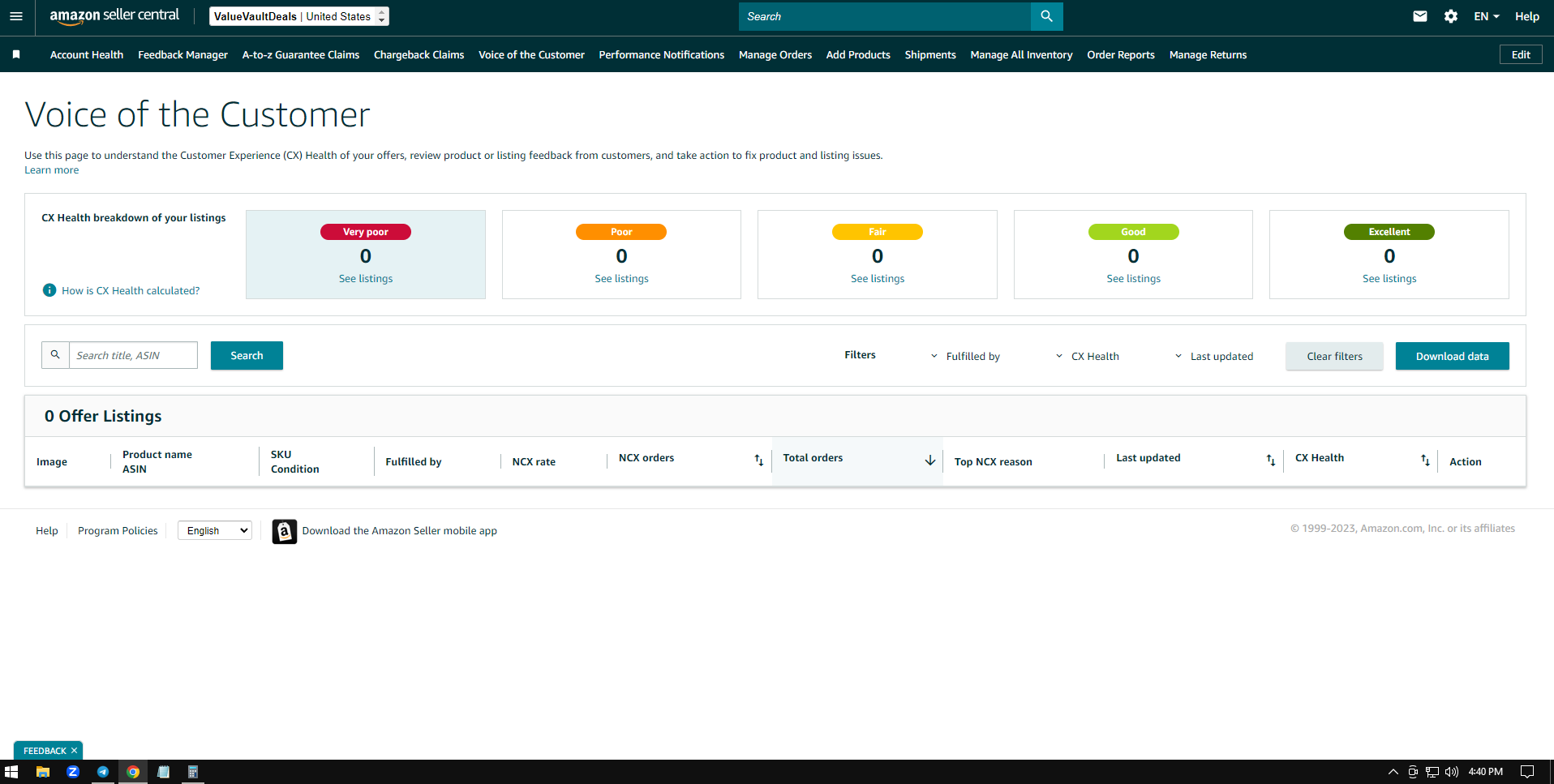The width and height of the screenshot is (1554, 784).
Task: Open Windows Start menu
Action: pyautogui.click(x=11, y=772)
